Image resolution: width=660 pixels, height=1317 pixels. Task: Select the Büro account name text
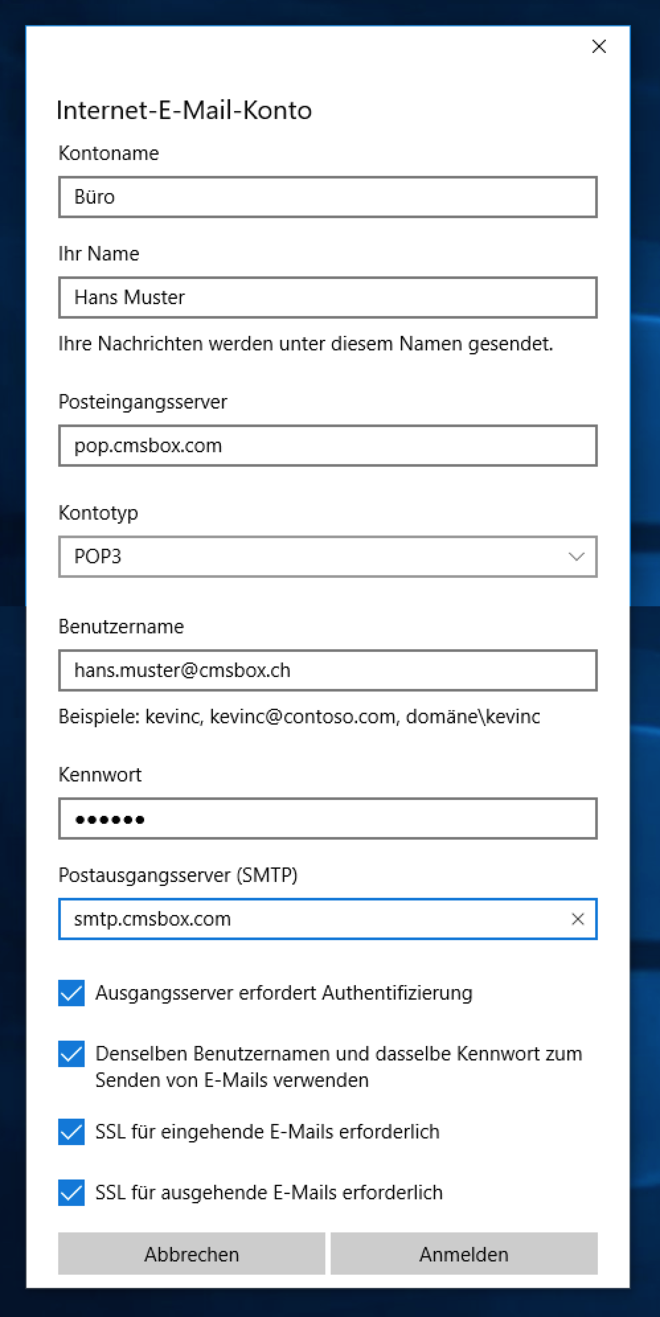(x=90, y=197)
